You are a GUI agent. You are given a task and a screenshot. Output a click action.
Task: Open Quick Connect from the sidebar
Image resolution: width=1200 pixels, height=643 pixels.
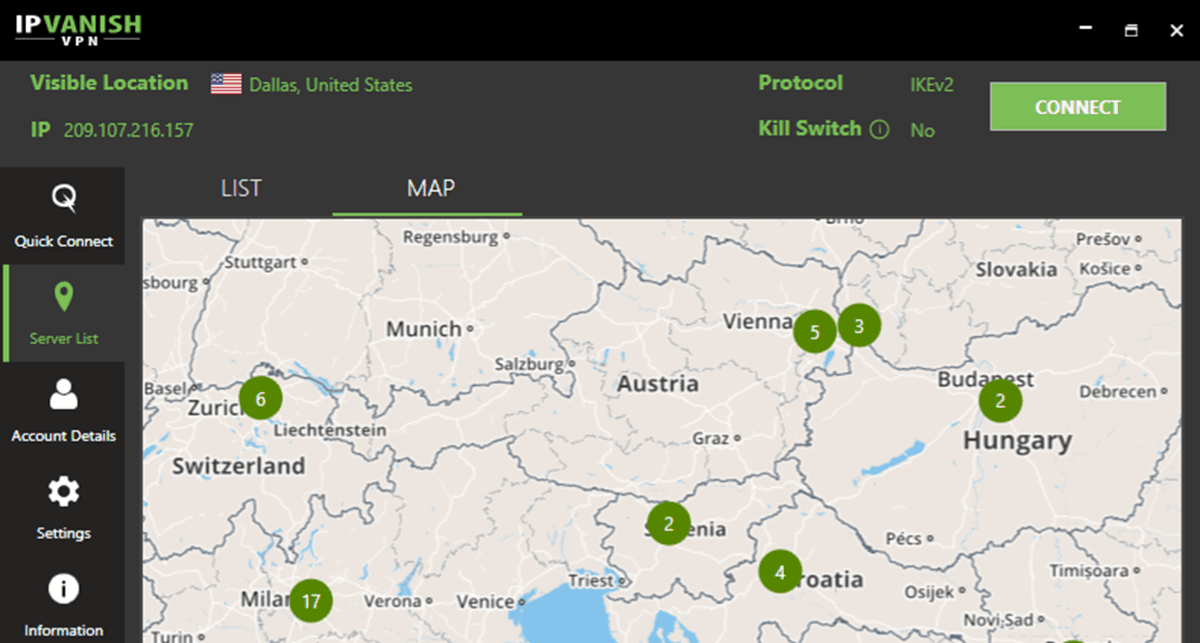[63, 215]
